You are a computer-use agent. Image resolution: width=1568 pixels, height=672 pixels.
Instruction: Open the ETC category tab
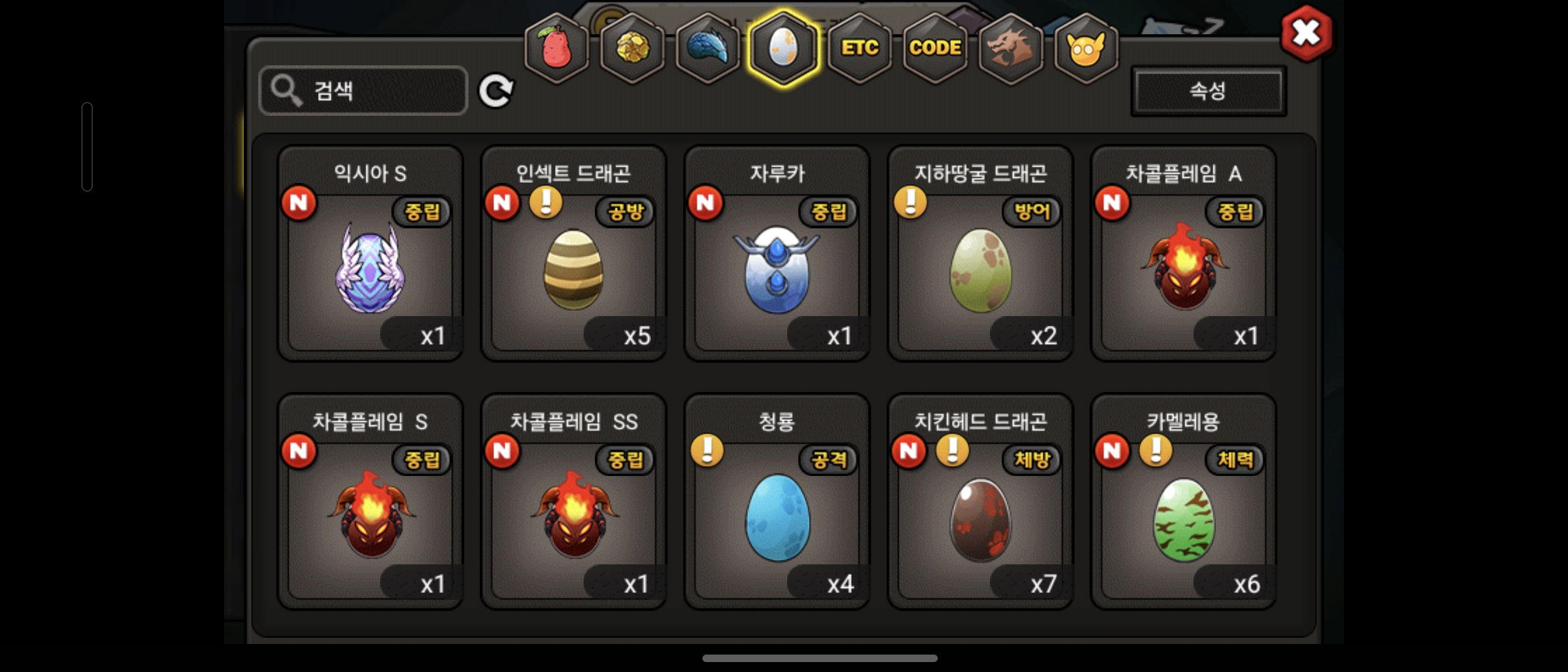860,48
